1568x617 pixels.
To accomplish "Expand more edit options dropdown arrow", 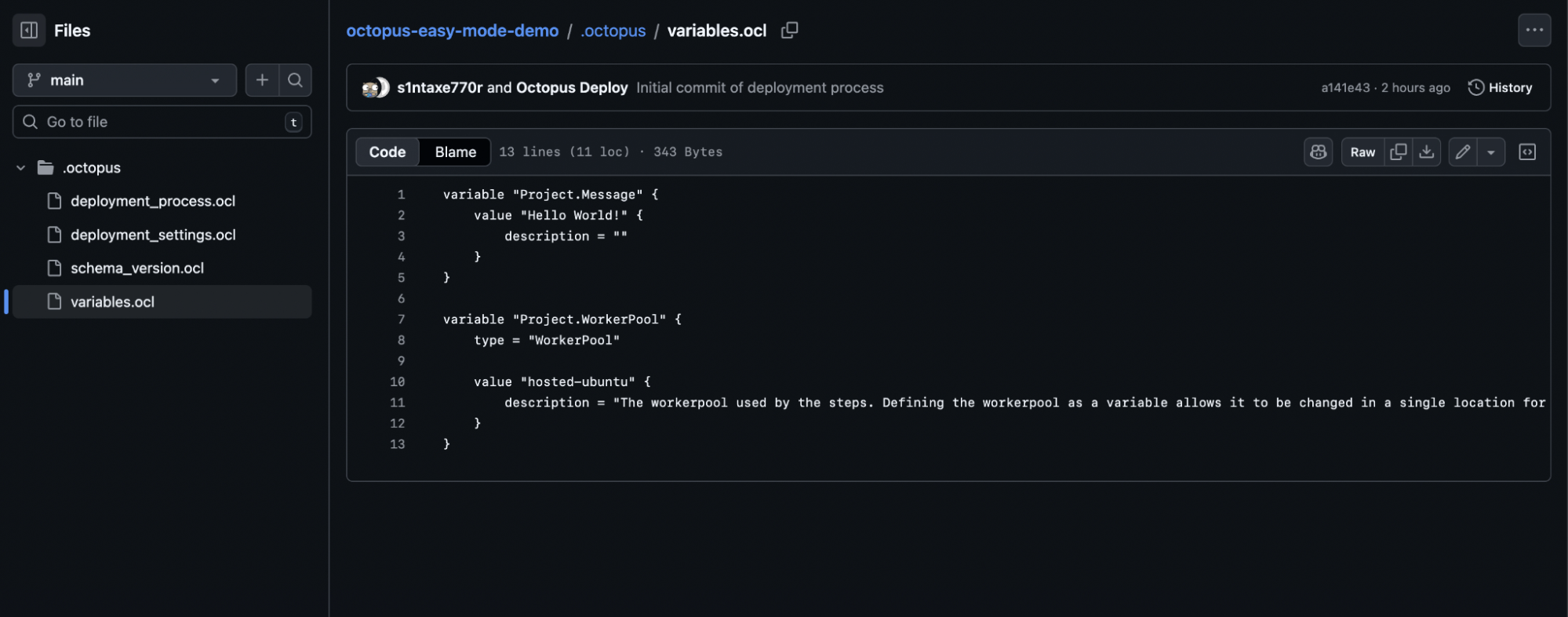I will click(1491, 152).
